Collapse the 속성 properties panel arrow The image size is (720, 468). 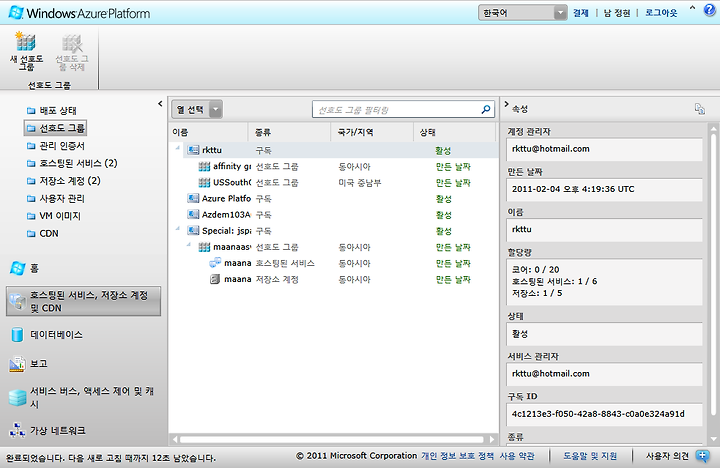click(506, 104)
